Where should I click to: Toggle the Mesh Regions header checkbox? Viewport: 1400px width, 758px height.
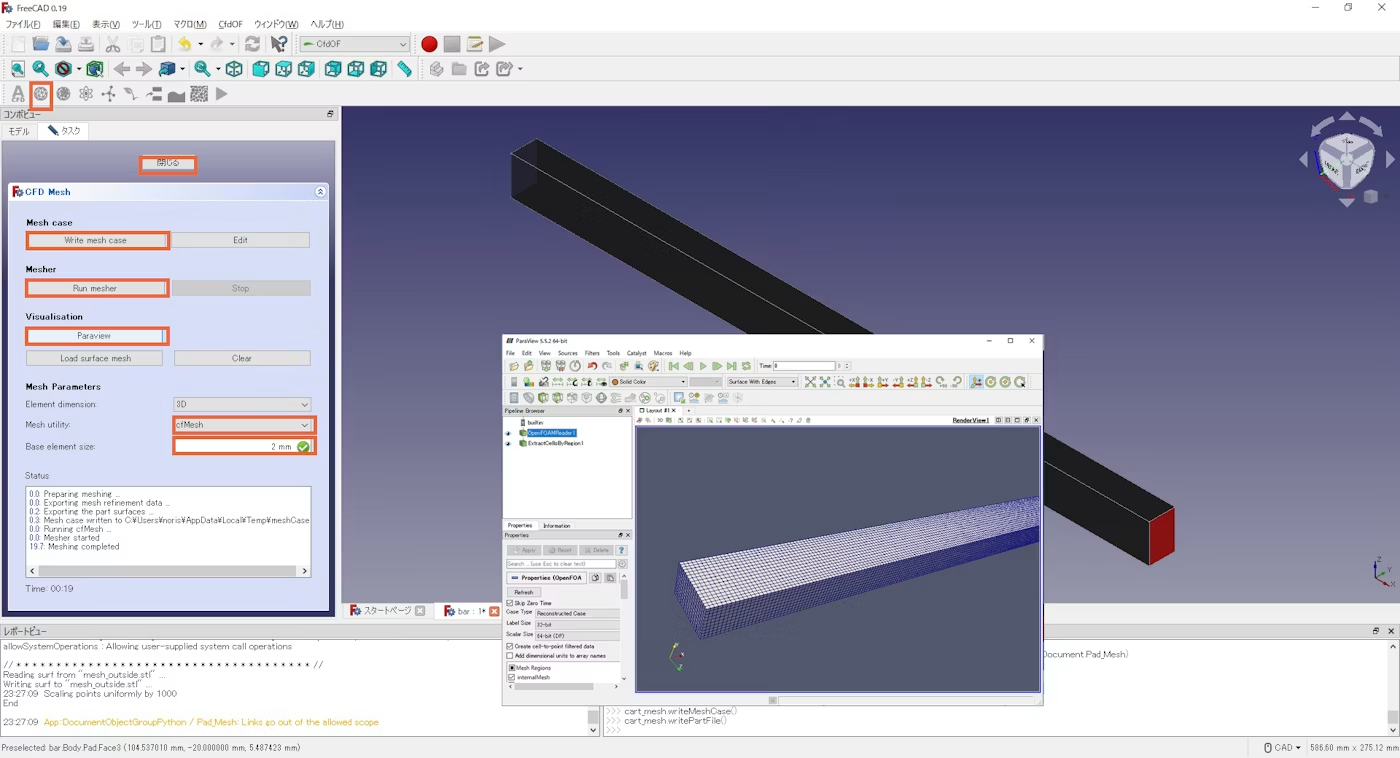(x=512, y=667)
